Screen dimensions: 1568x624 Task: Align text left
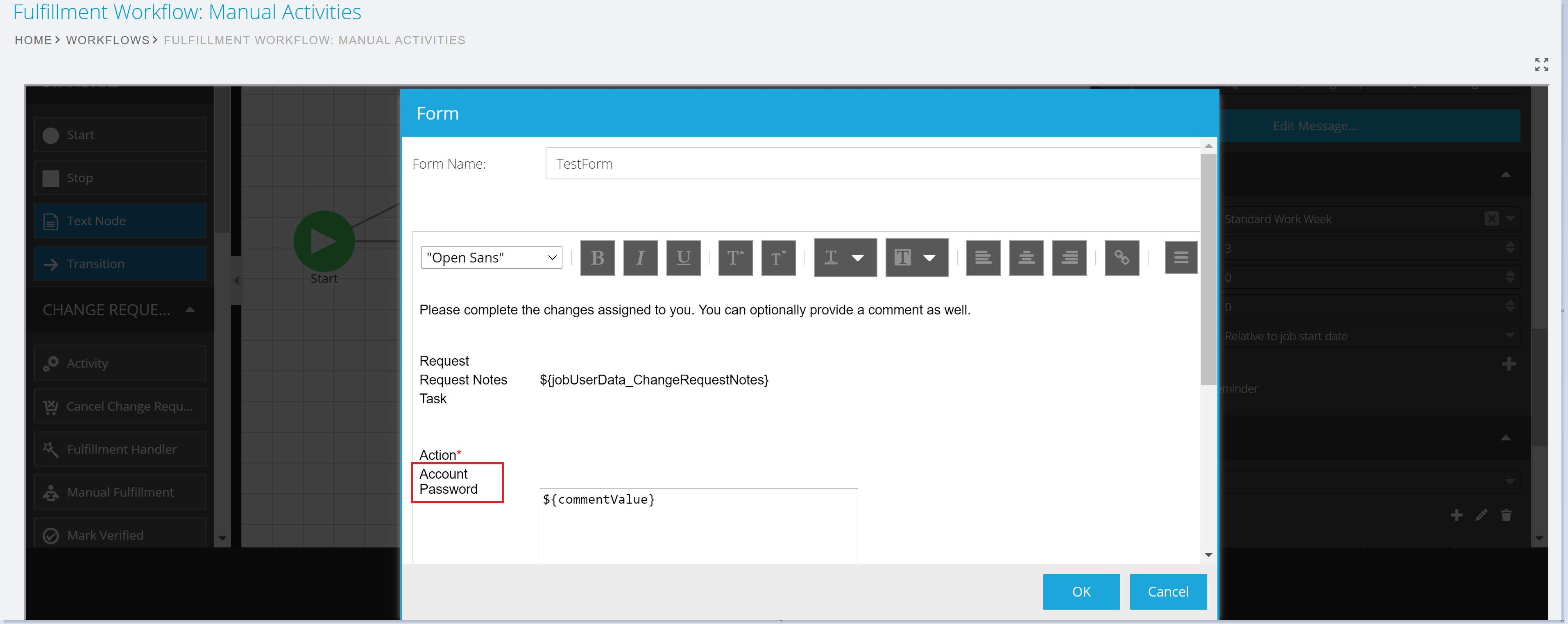983,258
